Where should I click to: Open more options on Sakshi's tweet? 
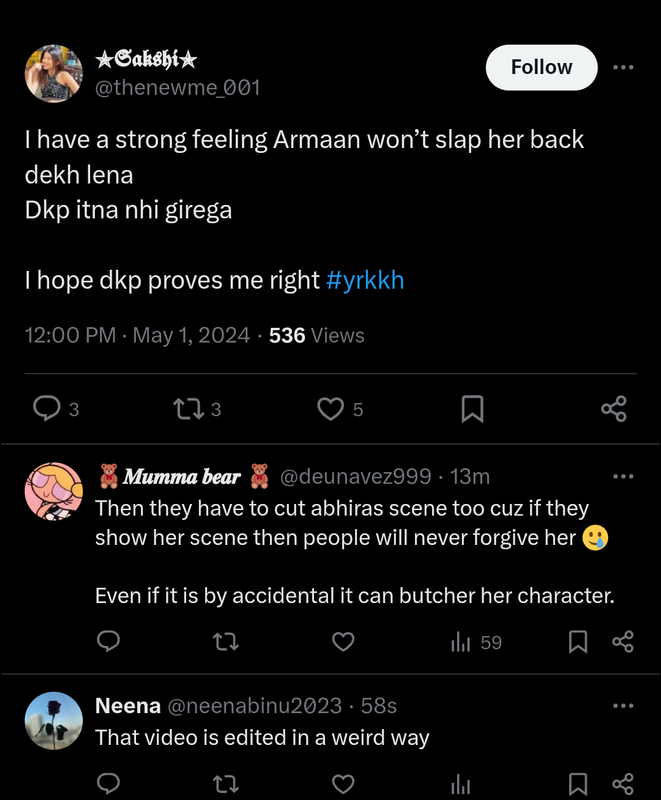623,68
